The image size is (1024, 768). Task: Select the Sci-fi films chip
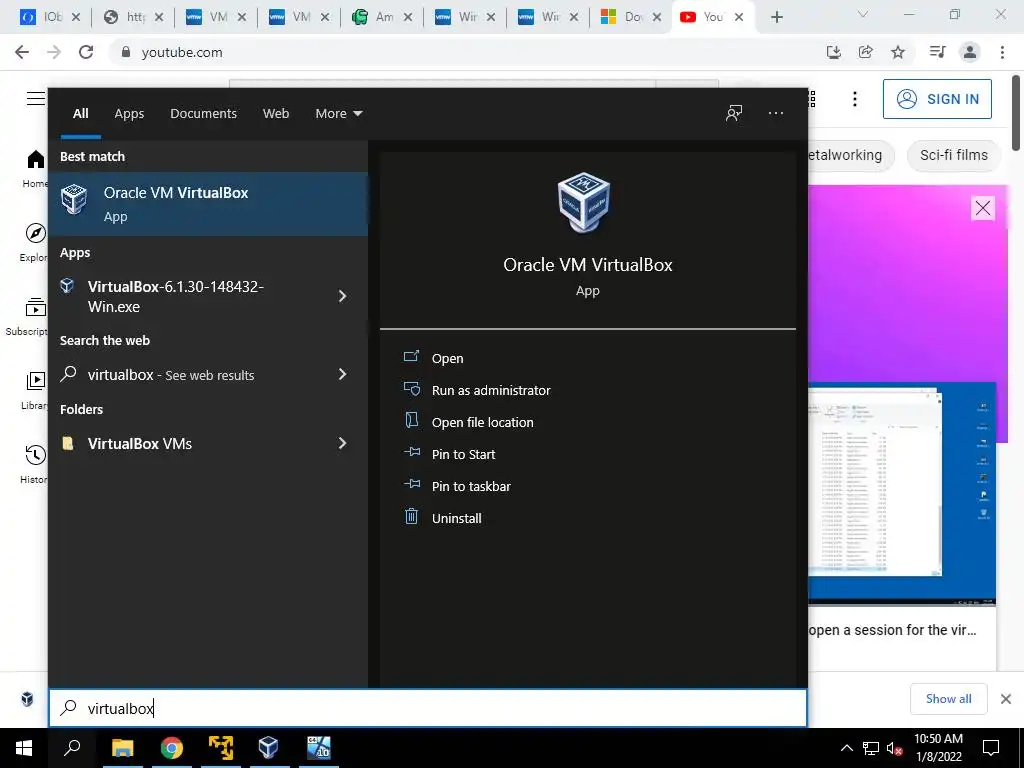point(953,155)
